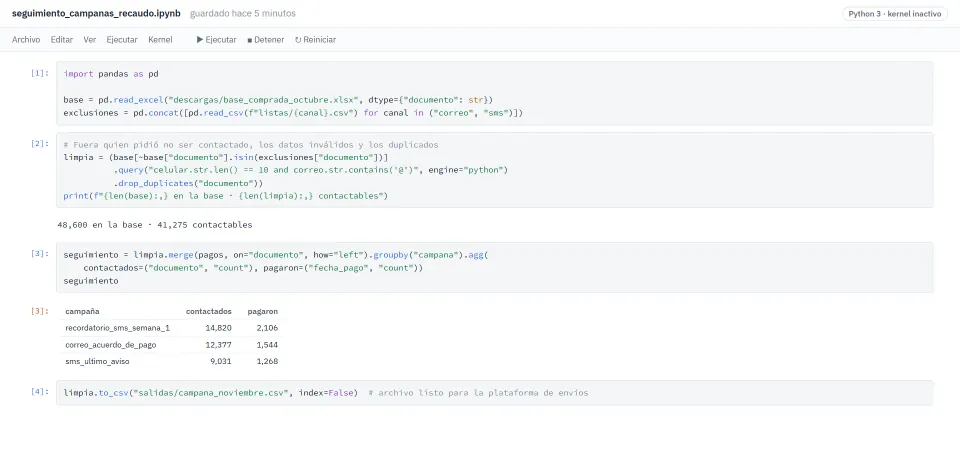Click row 'recordatorio_sms_semana_1'
960x476 pixels.
coord(170,328)
